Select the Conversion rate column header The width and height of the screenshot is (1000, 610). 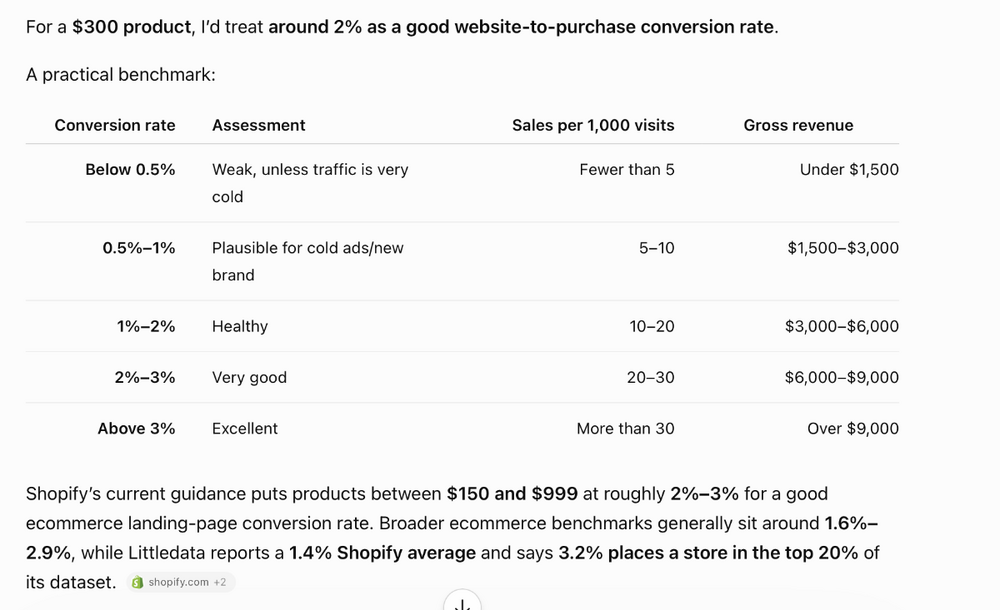[x=115, y=125]
